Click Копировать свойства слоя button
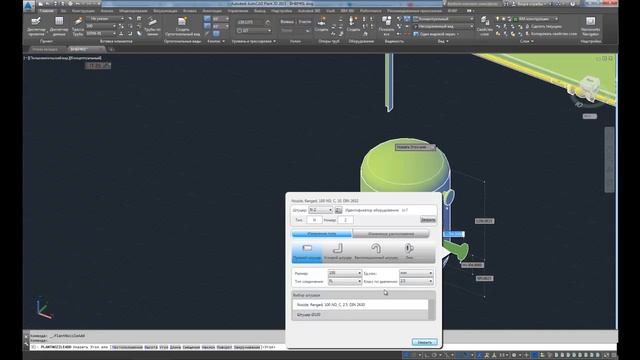Image resolution: width=640 pixels, height=360 pixels. click(551, 34)
